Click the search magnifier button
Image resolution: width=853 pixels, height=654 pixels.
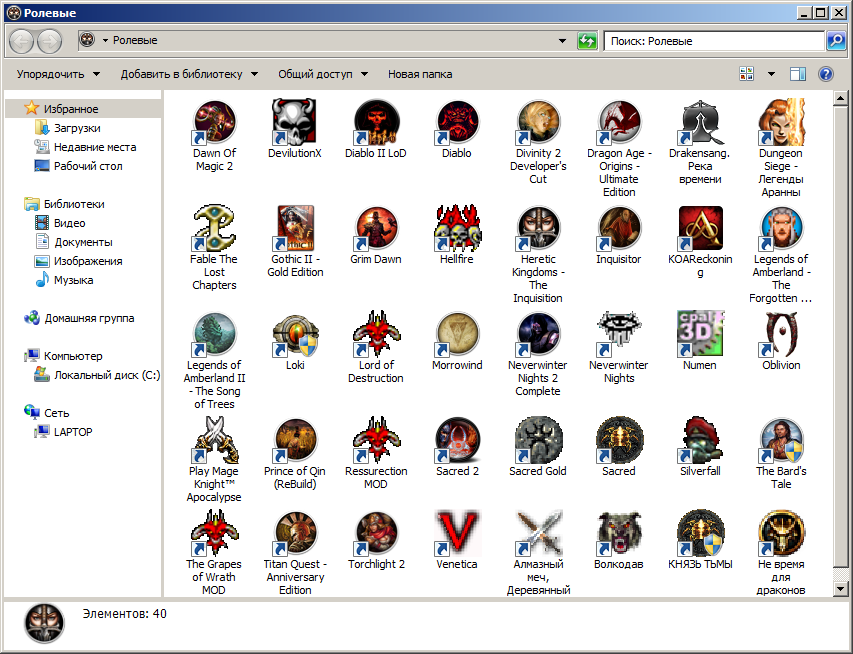(836, 41)
